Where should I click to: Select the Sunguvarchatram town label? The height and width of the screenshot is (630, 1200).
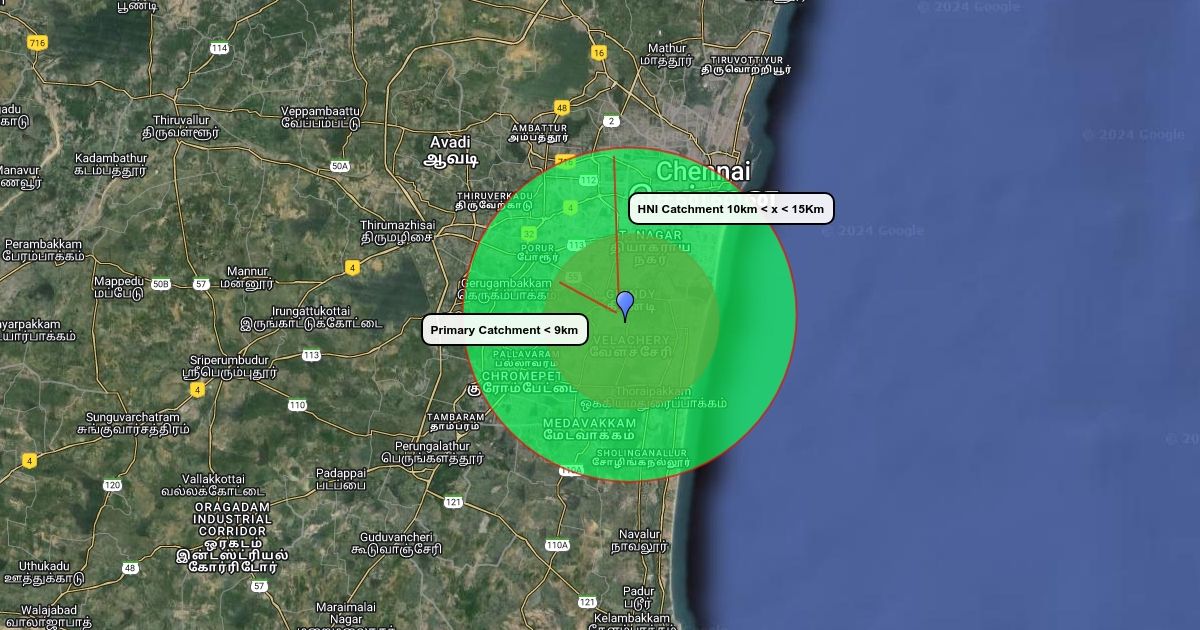click(132, 423)
